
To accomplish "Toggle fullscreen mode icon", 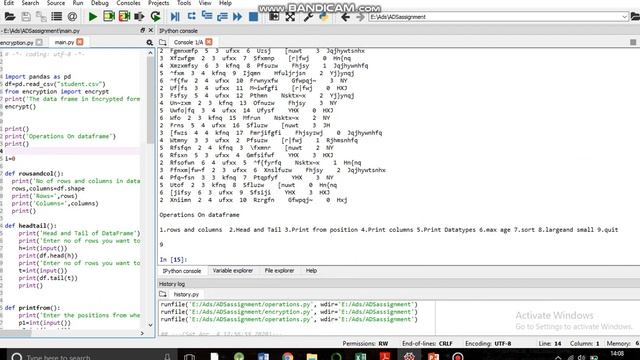I will pyautogui.click(x=290, y=17).
